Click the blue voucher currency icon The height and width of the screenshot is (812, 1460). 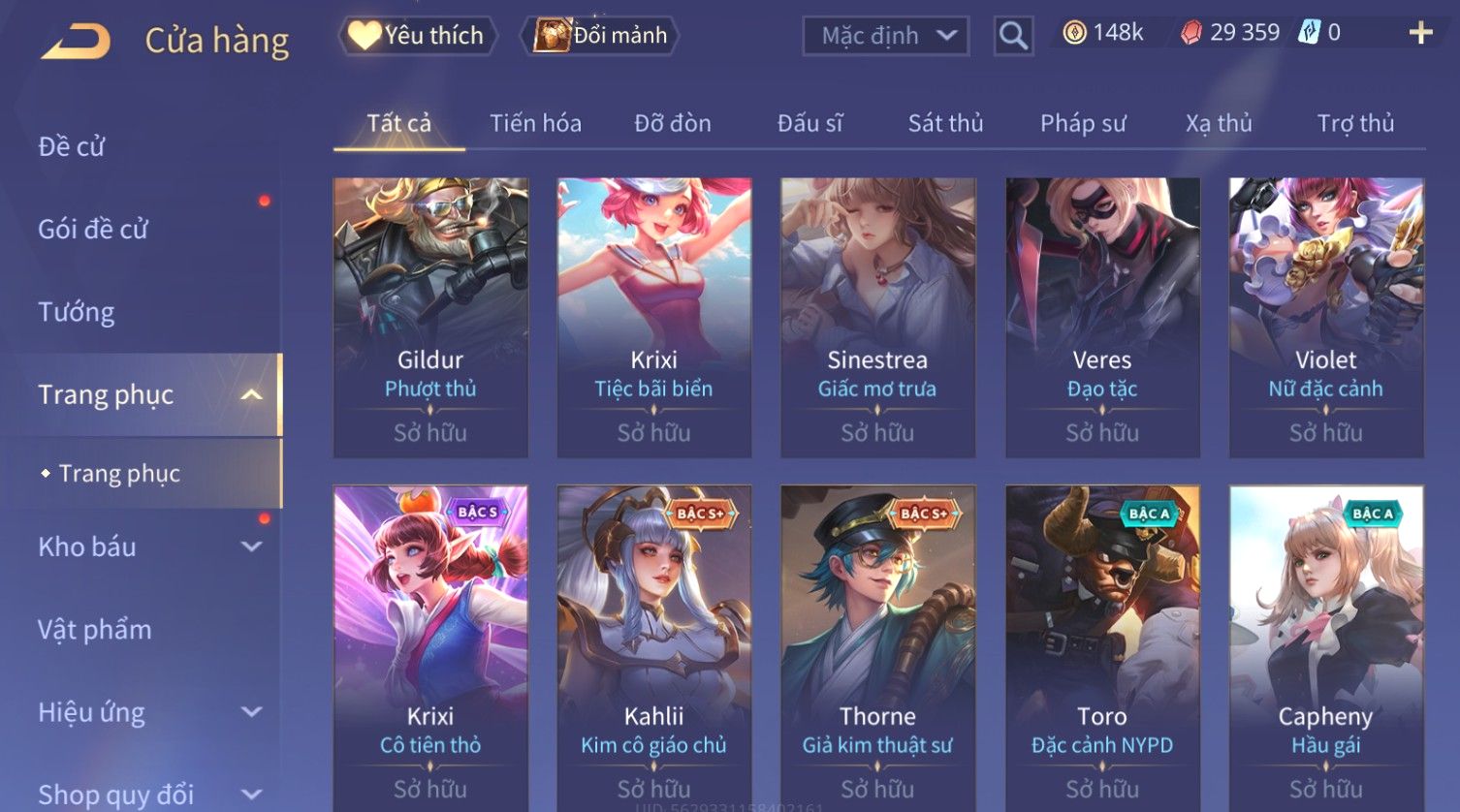pos(1310,32)
